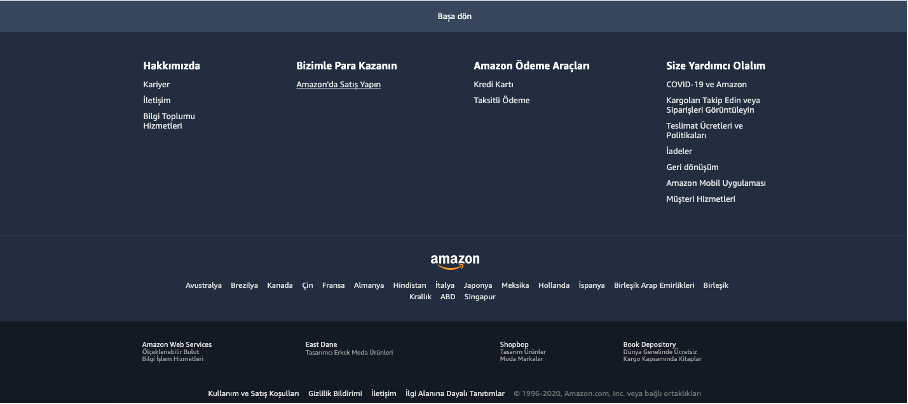908x404 pixels.
Task: Click the Bizimle Para Kazanın heading
Action: (347, 66)
